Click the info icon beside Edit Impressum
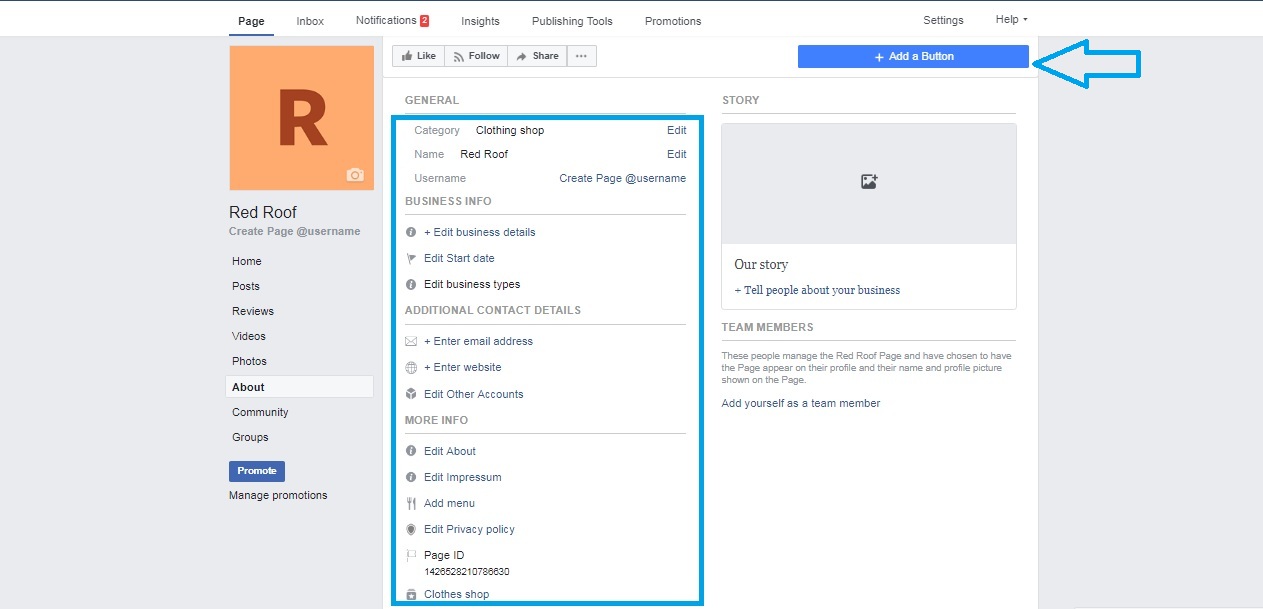The height and width of the screenshot is (609, 1263). click(x=411, y=477)
